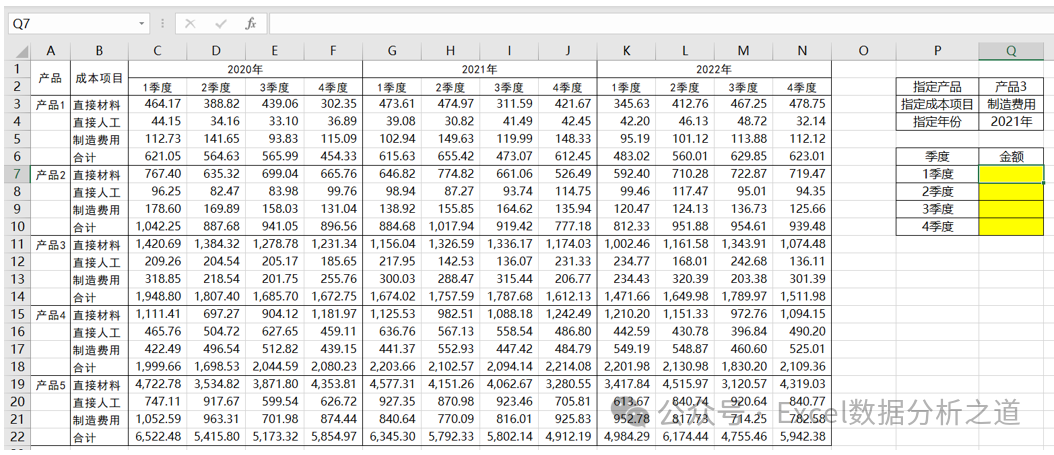Click the cell with value 300.03

(x=392, y=279)
